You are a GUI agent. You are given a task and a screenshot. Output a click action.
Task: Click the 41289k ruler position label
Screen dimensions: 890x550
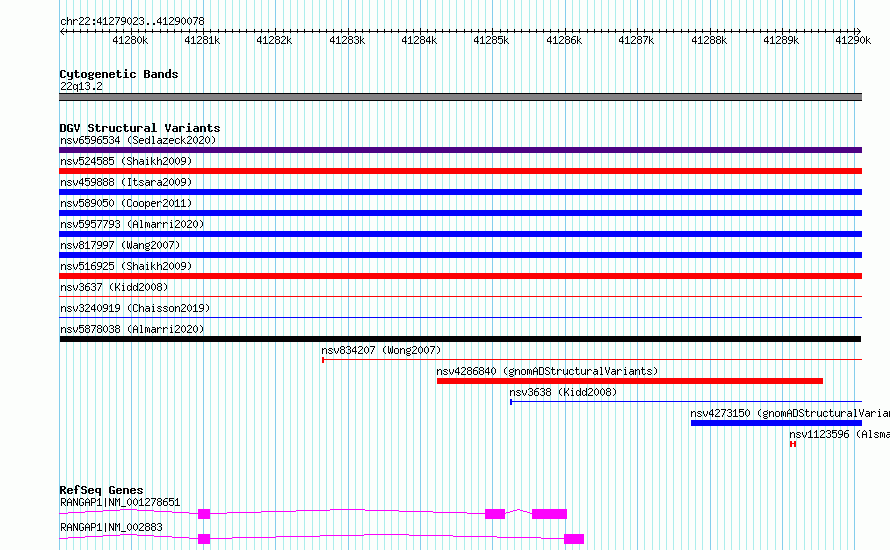(x=780, y=40)
